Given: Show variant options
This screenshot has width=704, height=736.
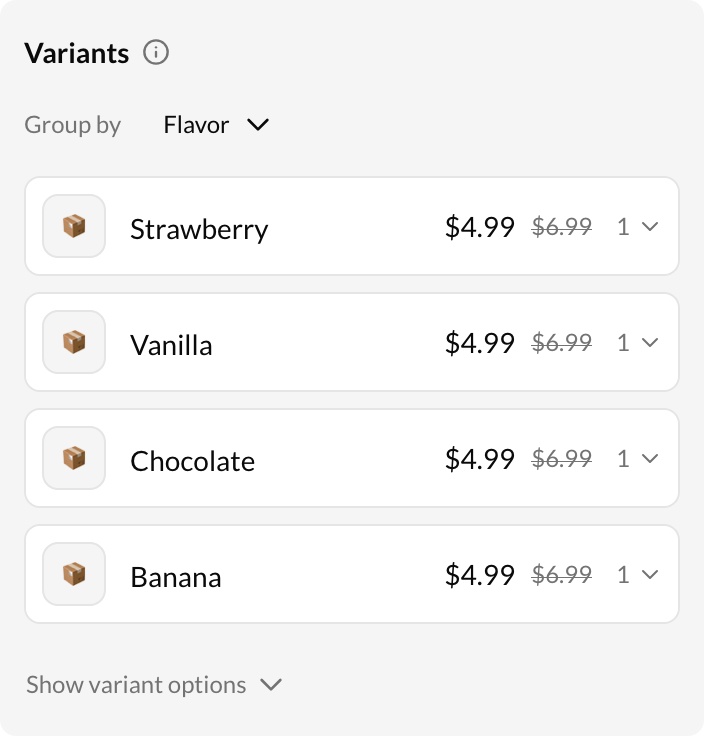Looking at the screenshot, I should point(154,685).
